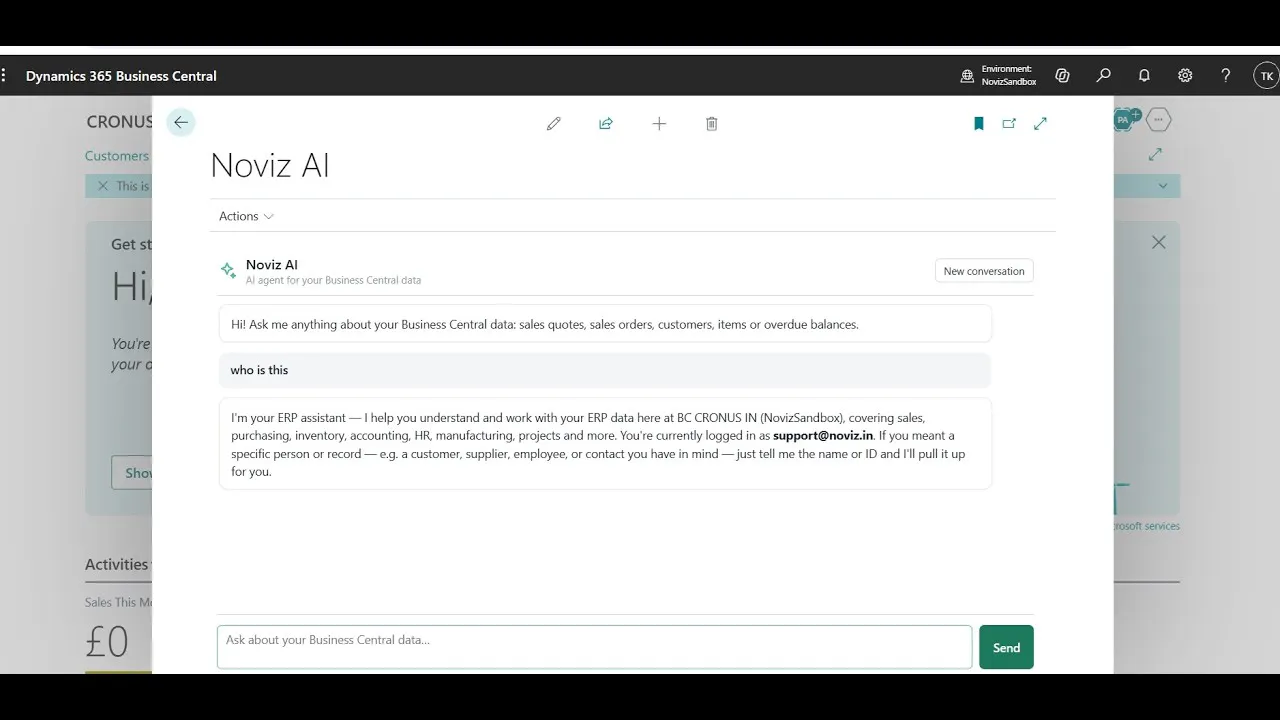Viewport: 1280px width, 720px height.
Task: Start a New conversation
Action: tap(984, 271)
